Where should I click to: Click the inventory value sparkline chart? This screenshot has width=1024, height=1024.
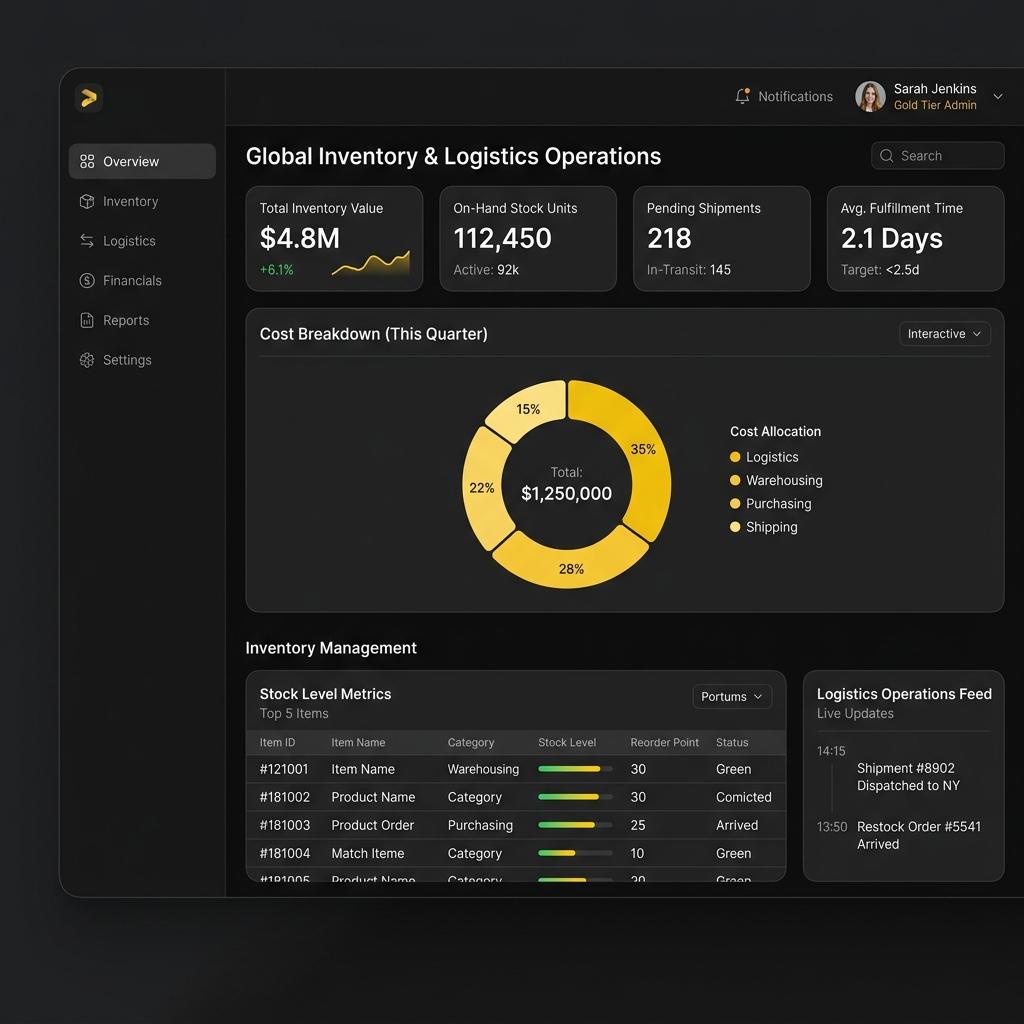(371, 264)
